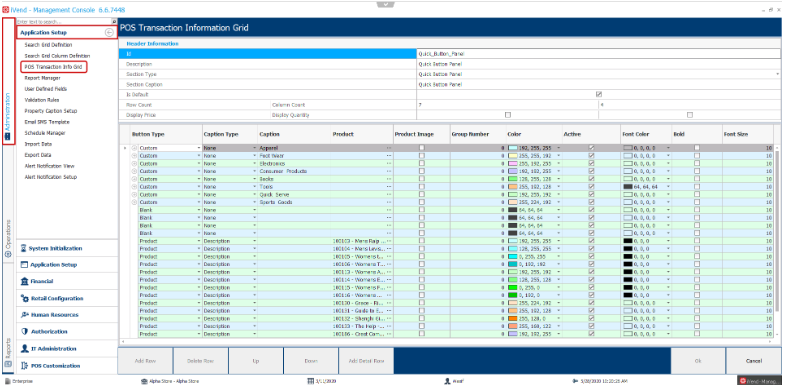Image resolution: width=791 pixels, height=385 pixels.
Task: Open Import Data
Action: [38, 144]
